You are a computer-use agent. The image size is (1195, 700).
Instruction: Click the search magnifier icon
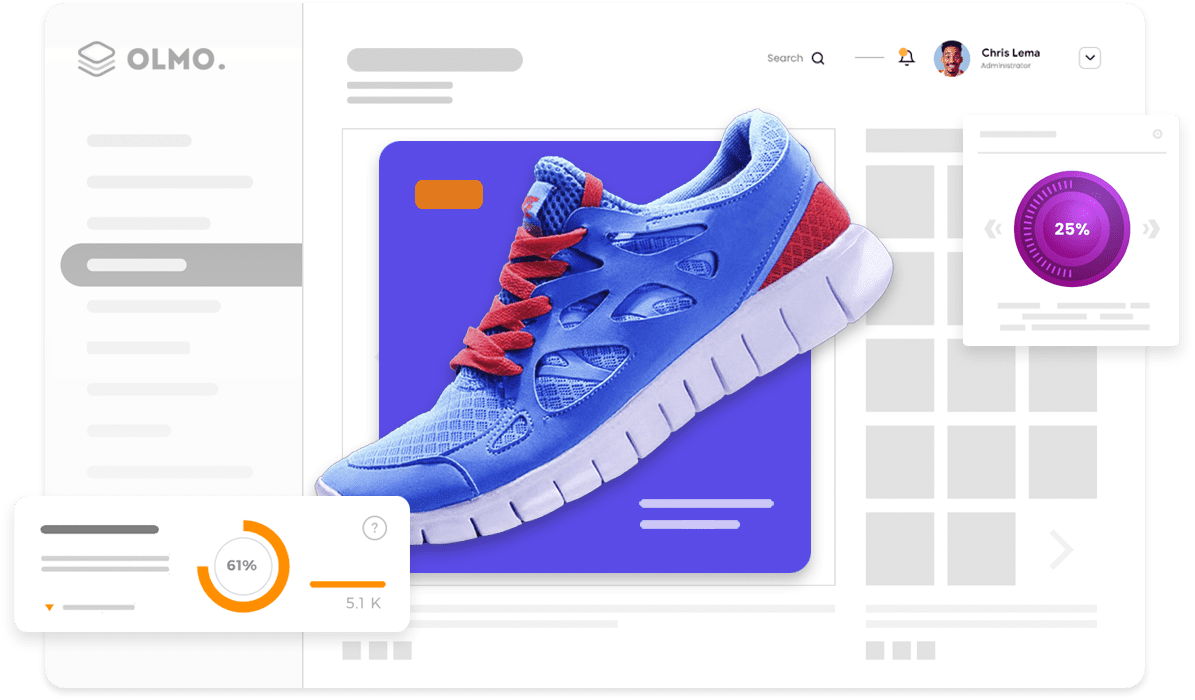coord(818,58)
